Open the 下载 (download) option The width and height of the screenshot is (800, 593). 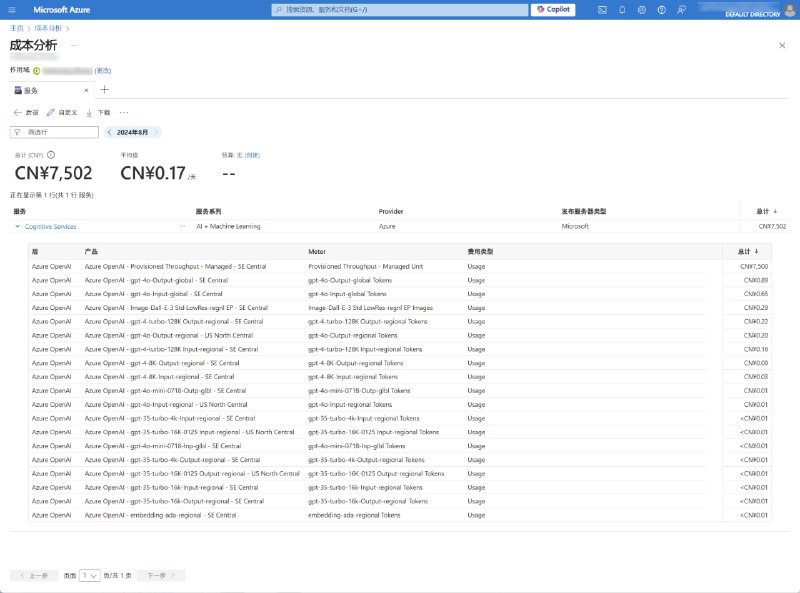point(96,112)
